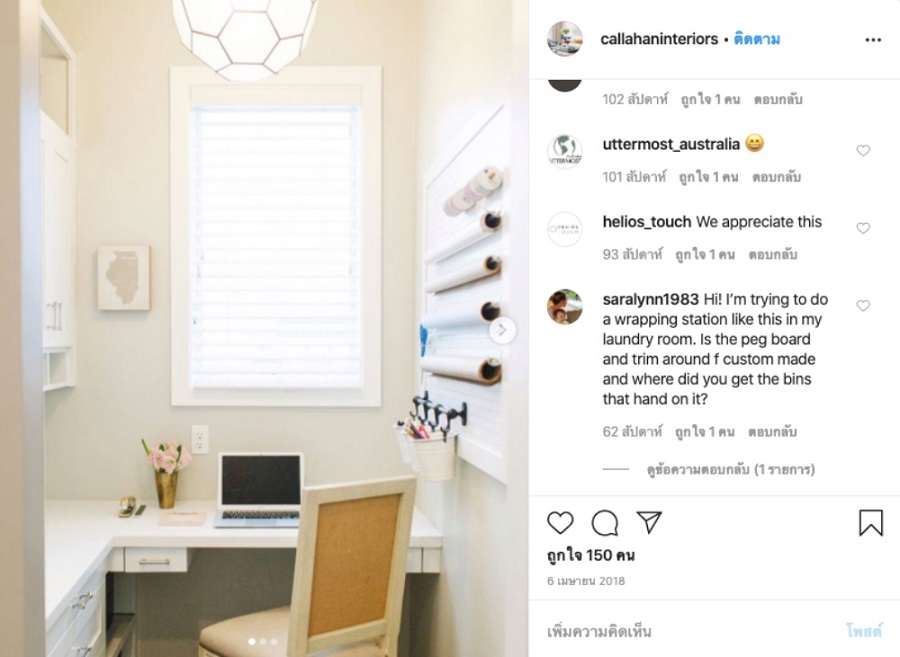
Task: Open the callahaninteriors profile avatar
Action: click(x=565, y=39)
